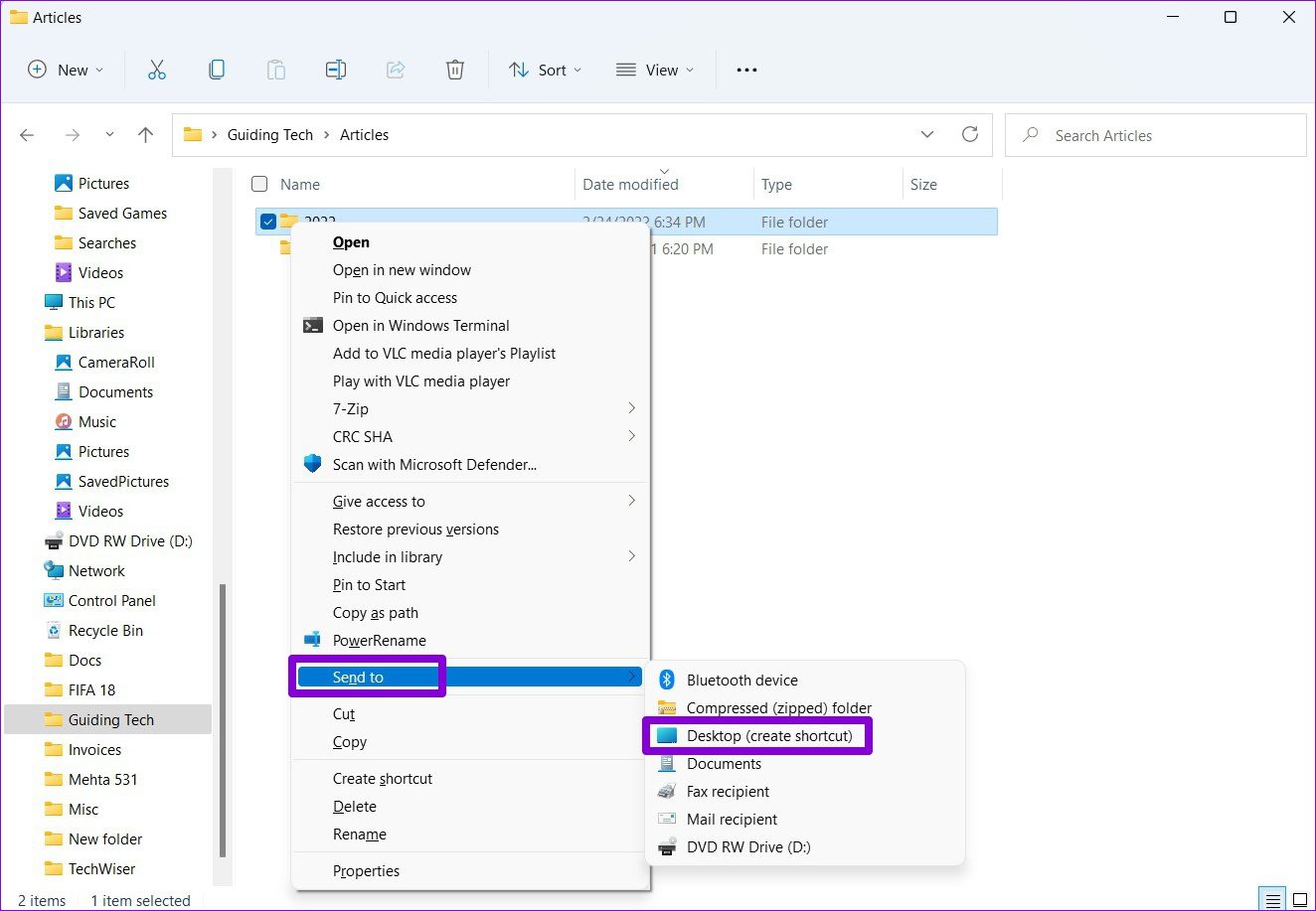The image size is (1316, 911).
Task: Click the PowerRename icon in menu
Action: click(312, 640)
